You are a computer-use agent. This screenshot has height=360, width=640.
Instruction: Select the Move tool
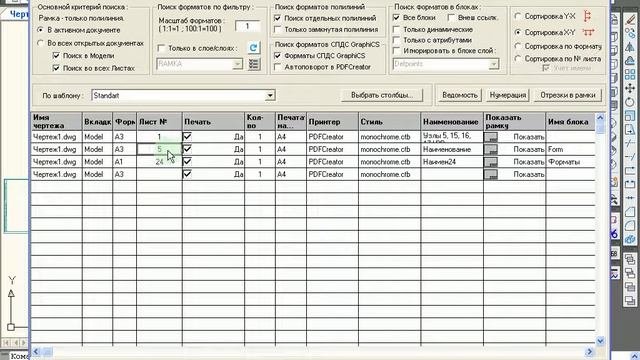630,88
